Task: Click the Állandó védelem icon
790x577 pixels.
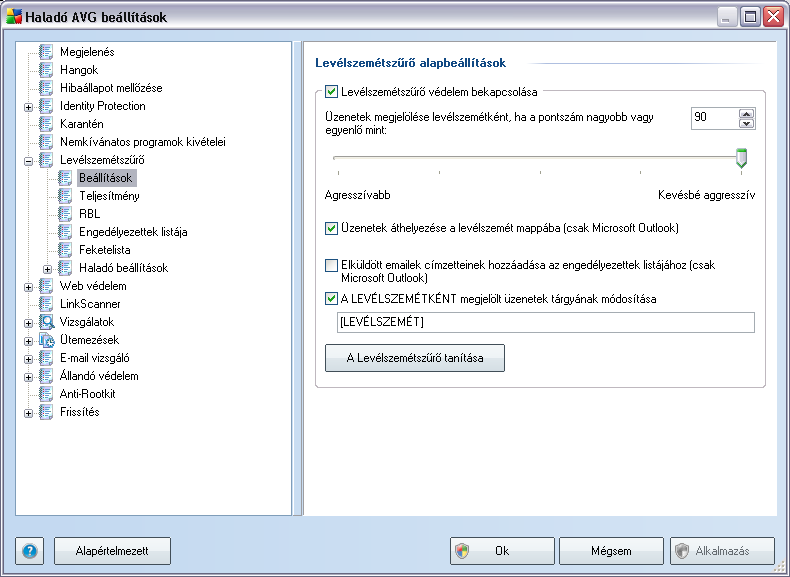Action: [46, 376]
